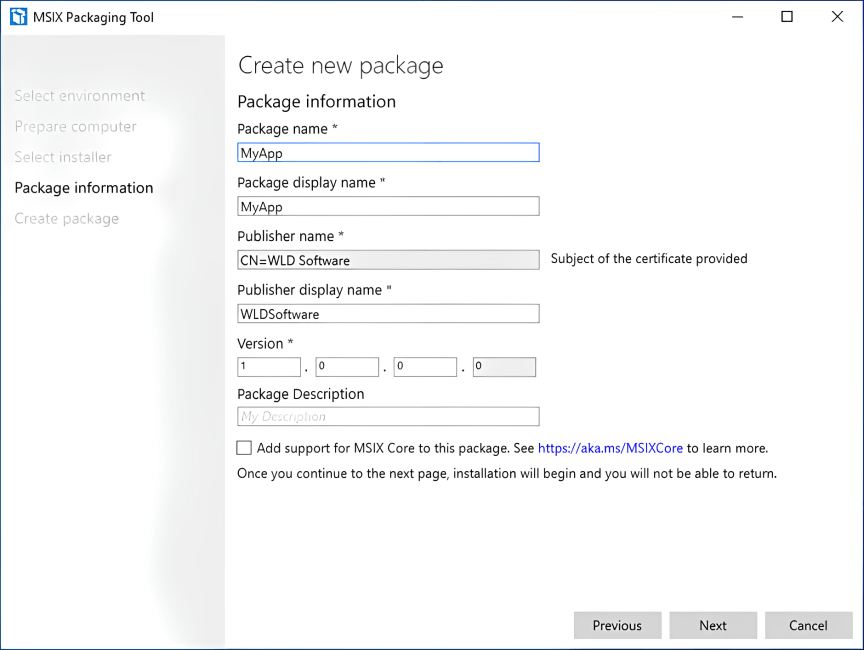864x650 pixels.
Task: Click the 'Package name *' label
Action: tap(288, 129)
